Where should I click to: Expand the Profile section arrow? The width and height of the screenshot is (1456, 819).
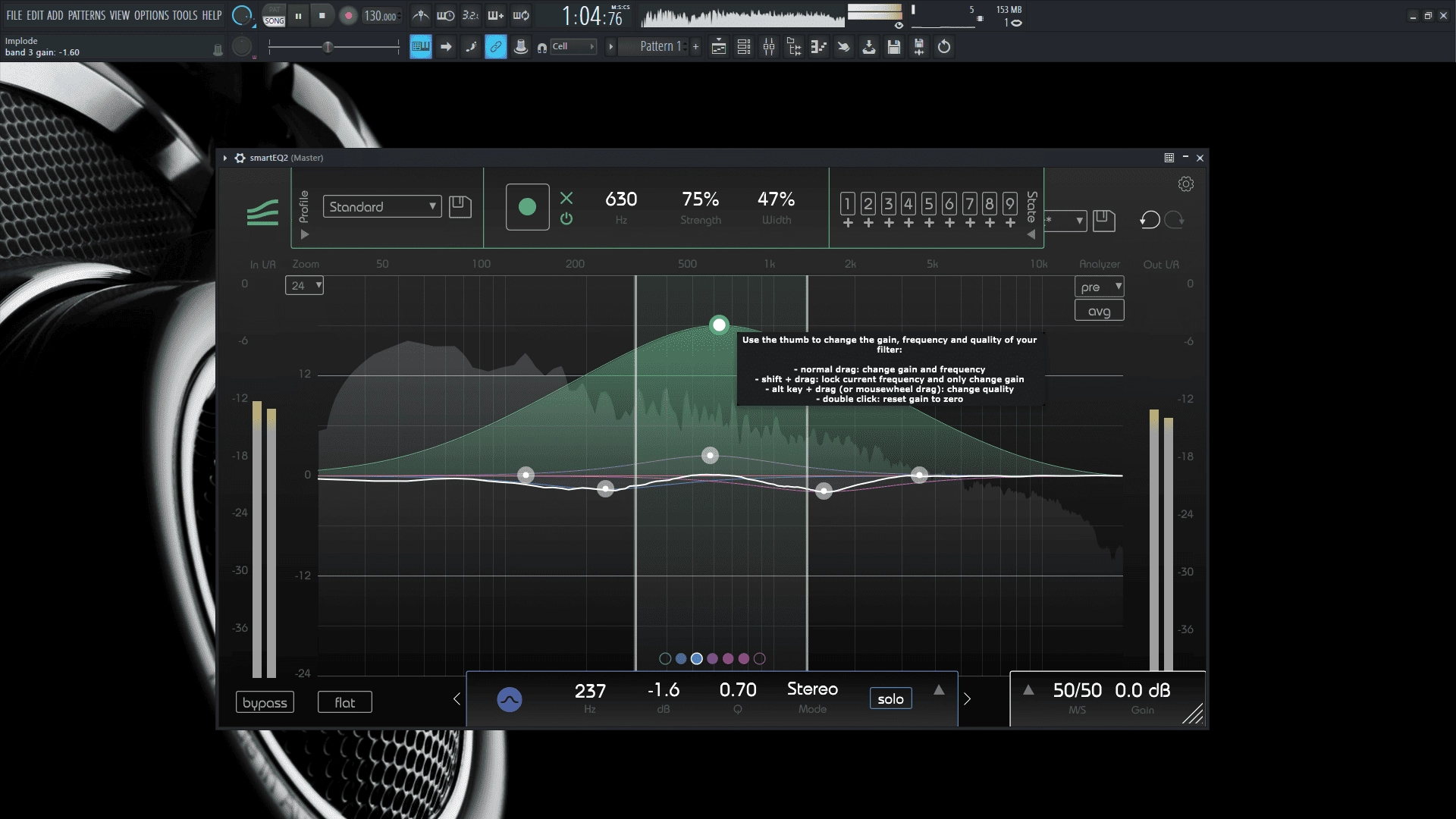[305, 234]
